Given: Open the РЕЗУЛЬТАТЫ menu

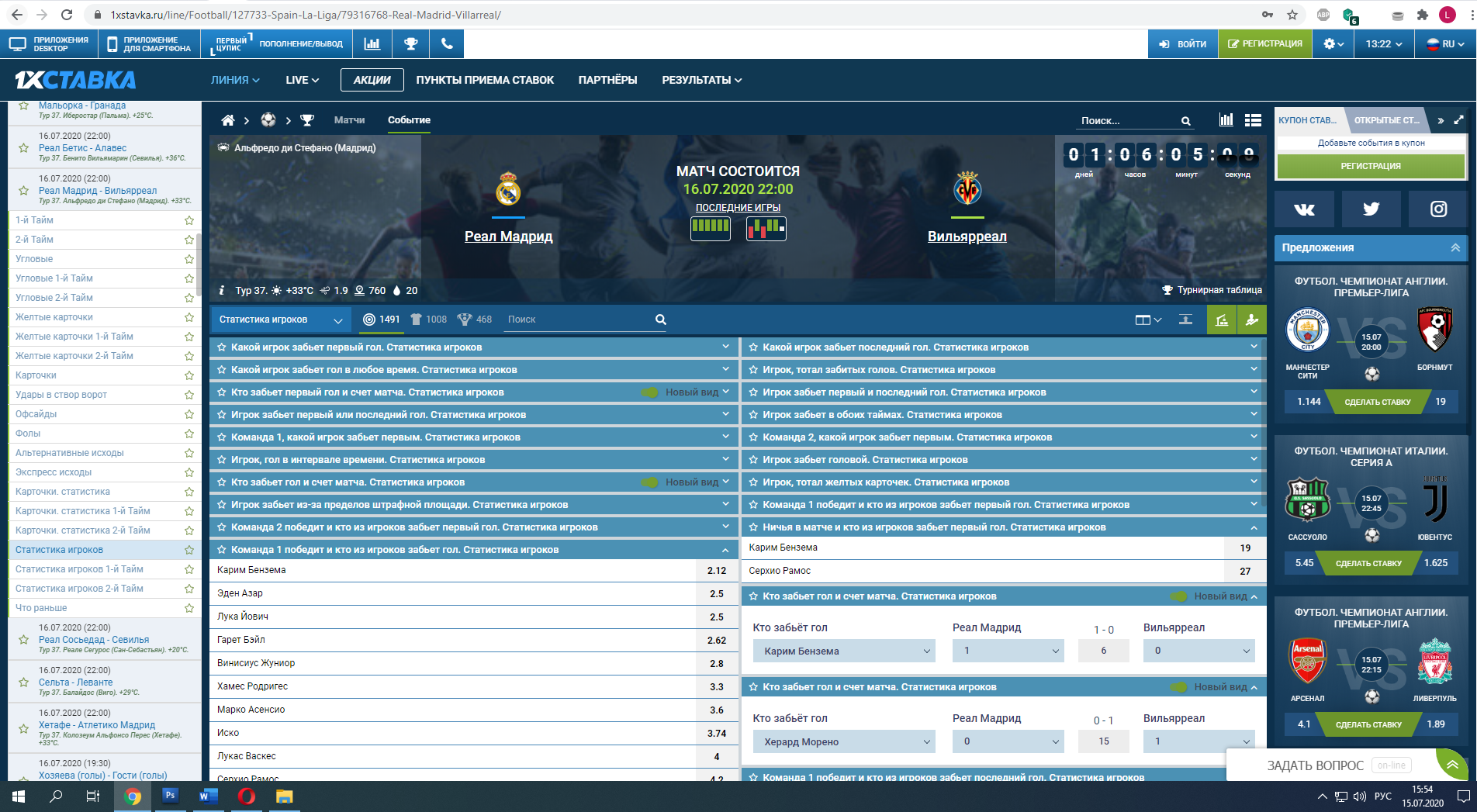Looking at the screenshot, I should tap(701, 80).
